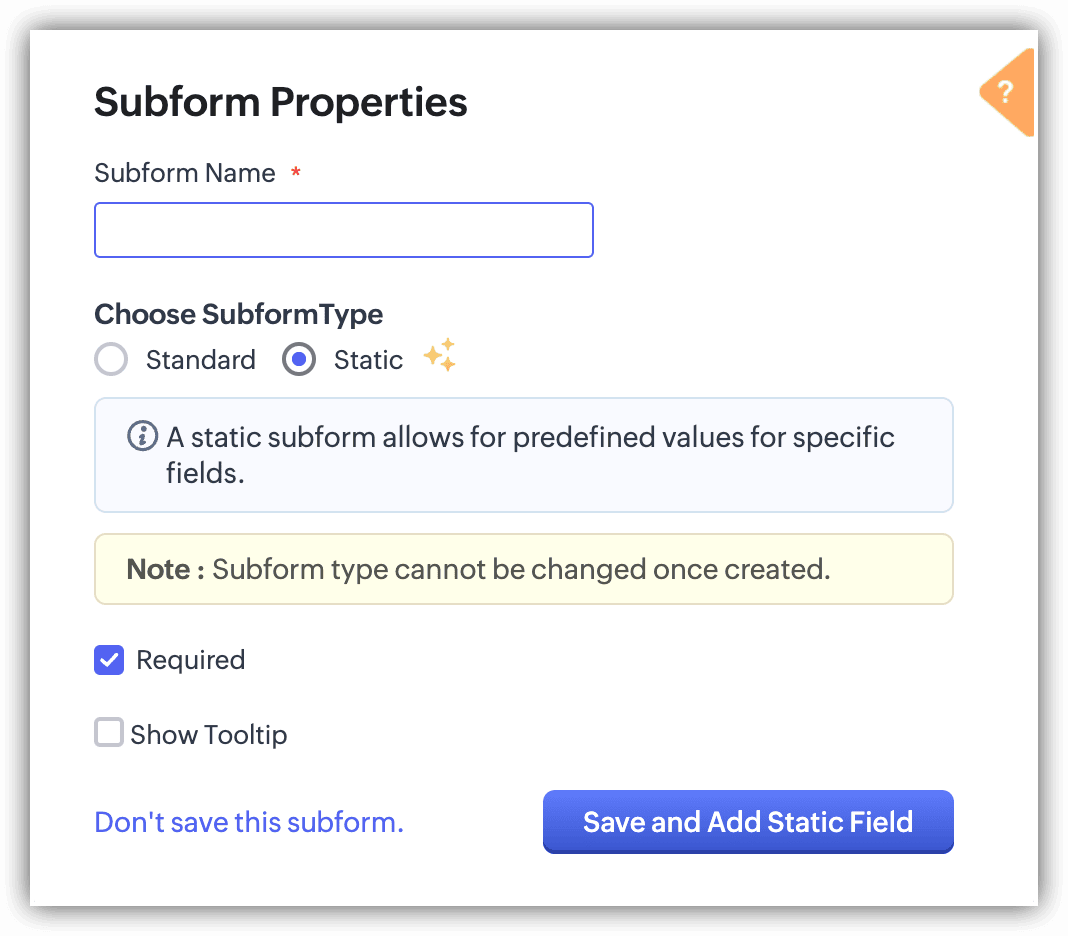Click the sparkle icon beside Static
This screenshot has height=936, width=1068.
tap(439, 356)
